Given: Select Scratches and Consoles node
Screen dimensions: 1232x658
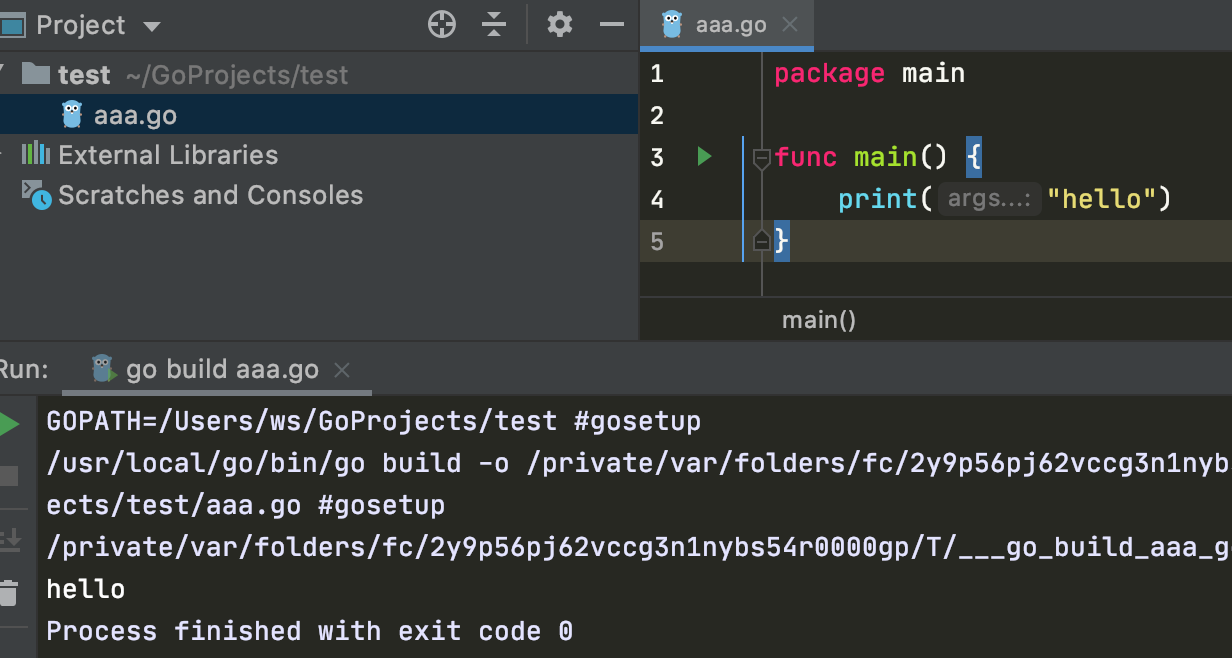Looking at the screenshot, I should pyautogui.click(x=210, y=195).
